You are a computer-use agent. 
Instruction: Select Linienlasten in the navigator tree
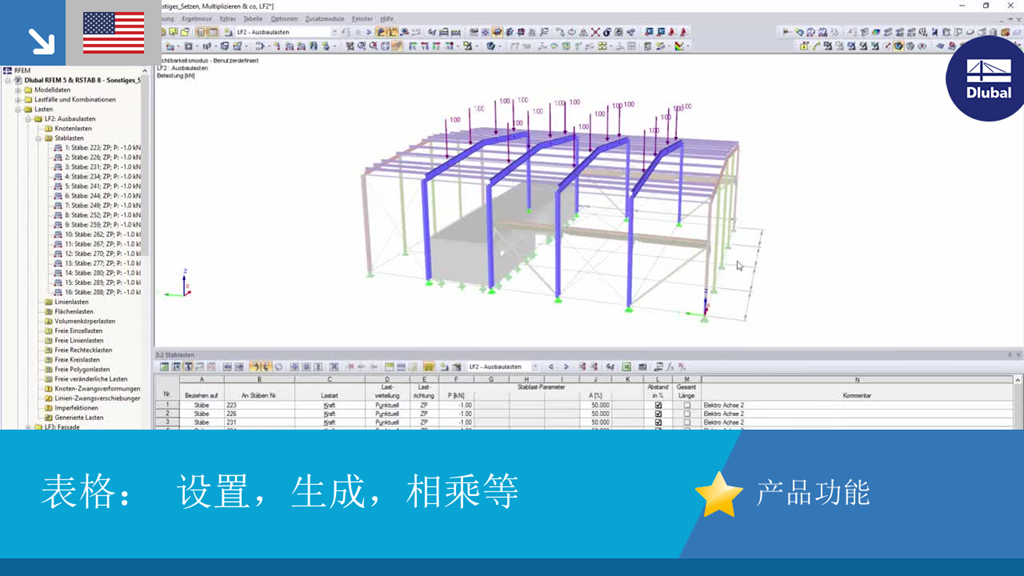click(x=72, y=302)
